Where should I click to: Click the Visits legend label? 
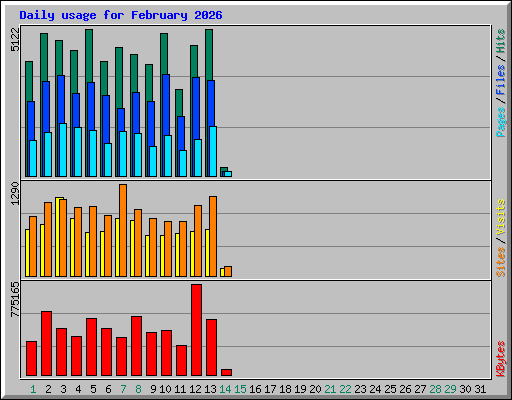click(500, 217)
